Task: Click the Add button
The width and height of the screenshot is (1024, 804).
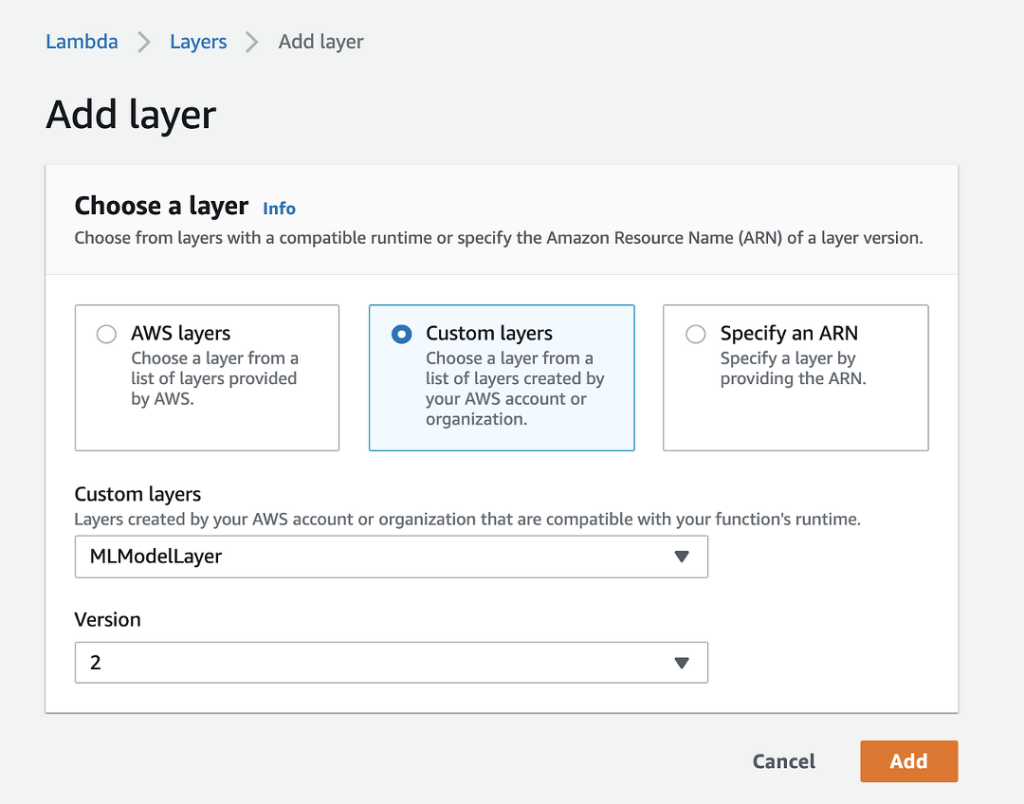Action: (908, 761)
